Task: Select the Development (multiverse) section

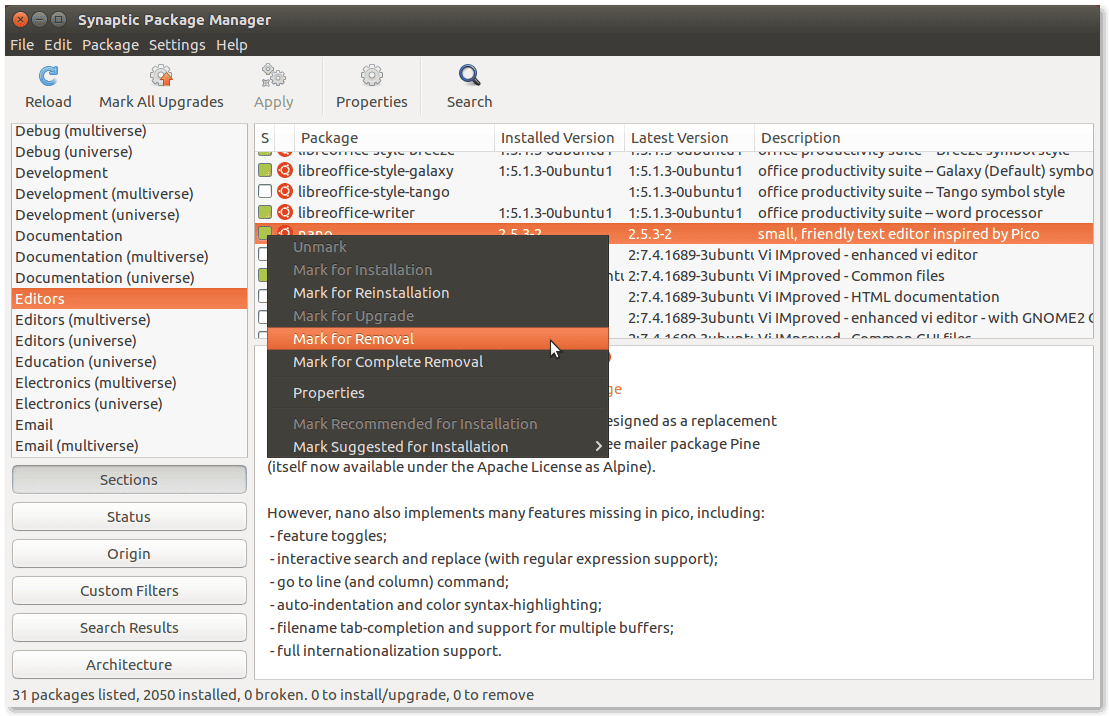Action: 129,194
